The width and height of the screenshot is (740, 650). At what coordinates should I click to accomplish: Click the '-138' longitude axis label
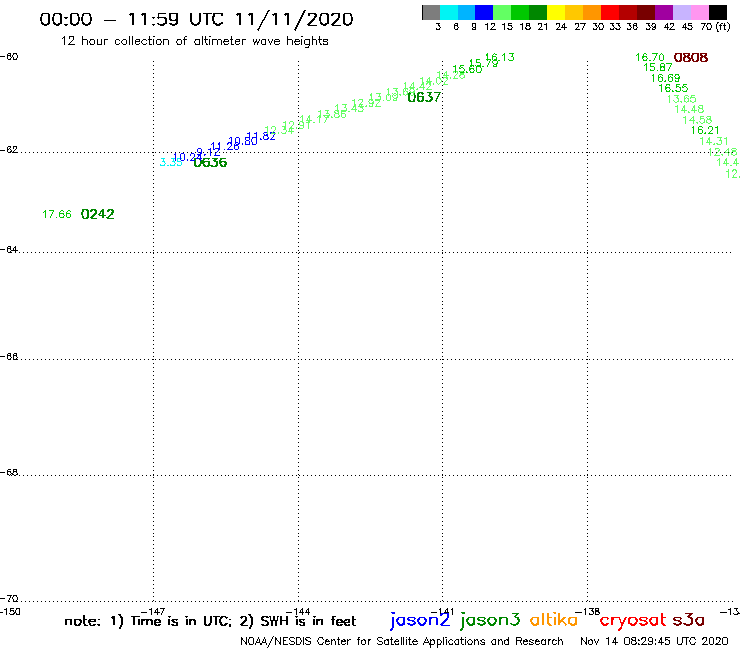tap(588, 612)
